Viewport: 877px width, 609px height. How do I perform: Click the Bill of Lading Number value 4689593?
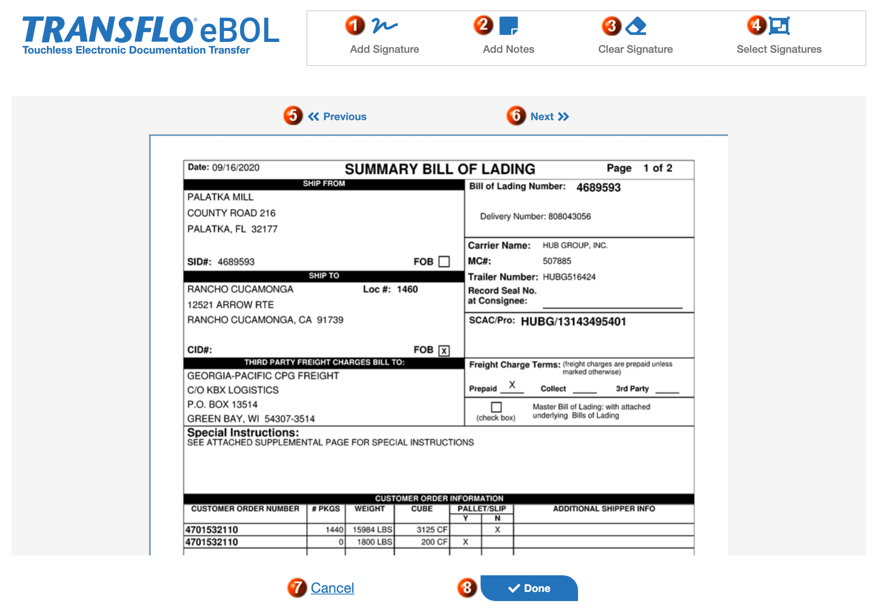(x=598, y=187)
